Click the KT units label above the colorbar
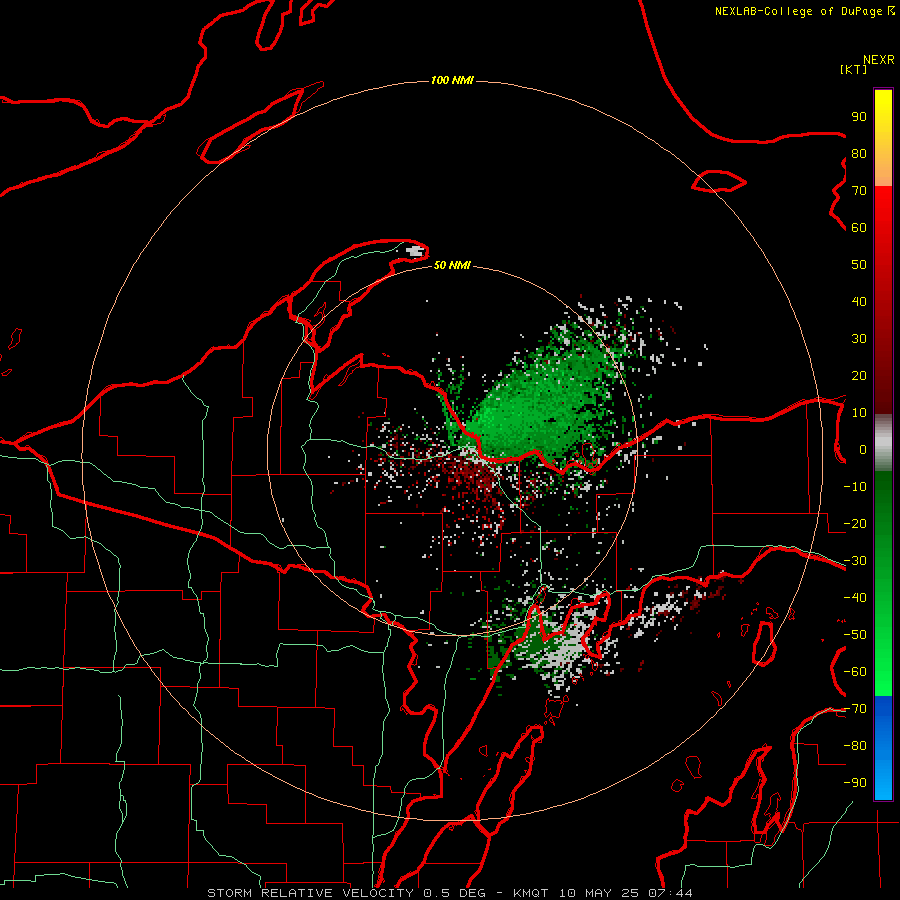This screenshot has height=900, width=900. 854,69
